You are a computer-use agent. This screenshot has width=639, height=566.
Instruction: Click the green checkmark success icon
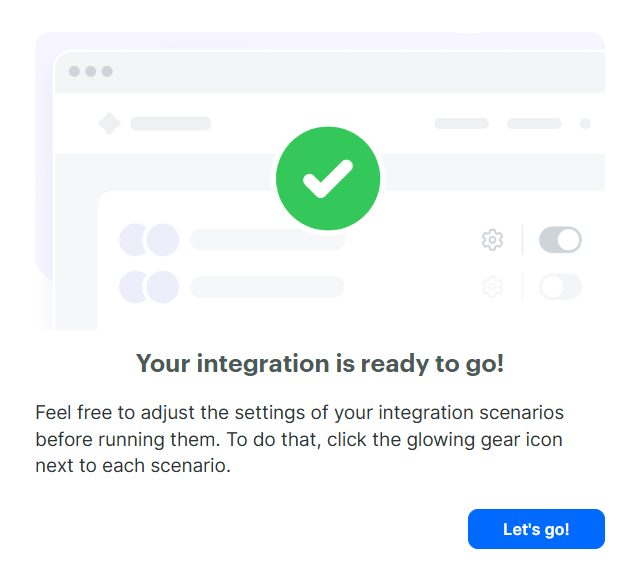(x=328, y=178)
